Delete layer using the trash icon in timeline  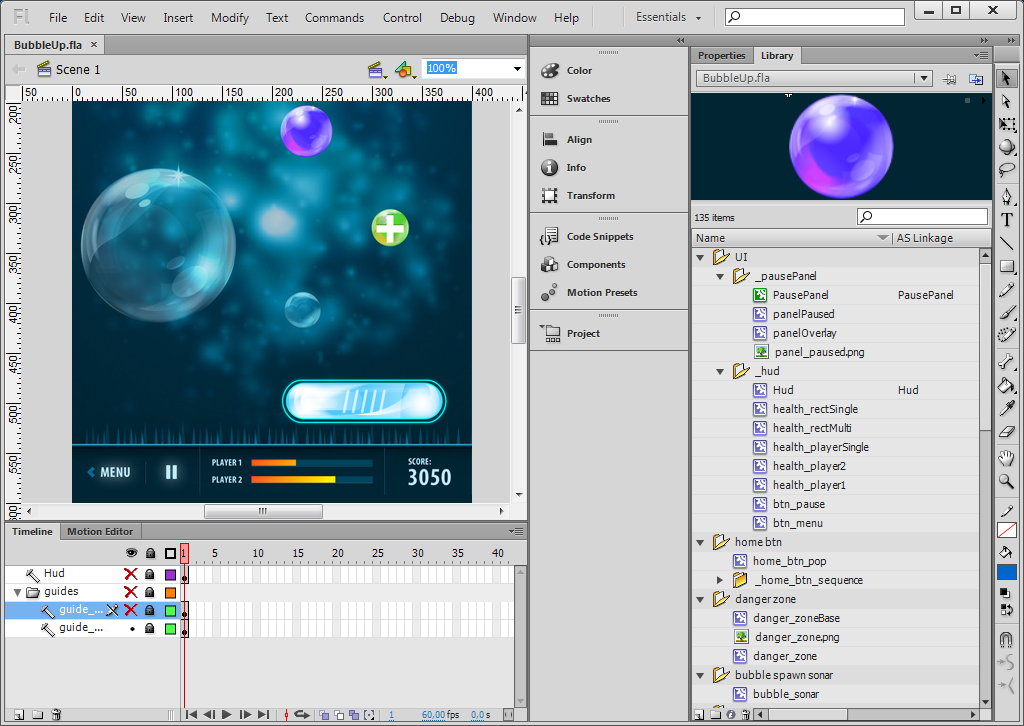tap(57, 714)
